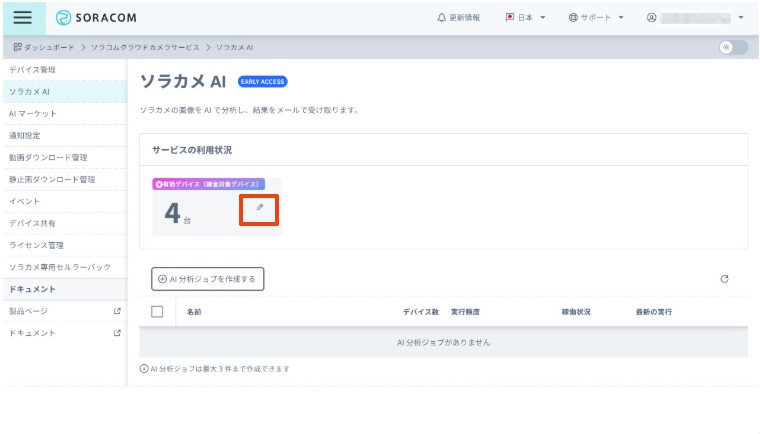Click the flag icon beside 日本
The image size is (760, 434).
510,17
